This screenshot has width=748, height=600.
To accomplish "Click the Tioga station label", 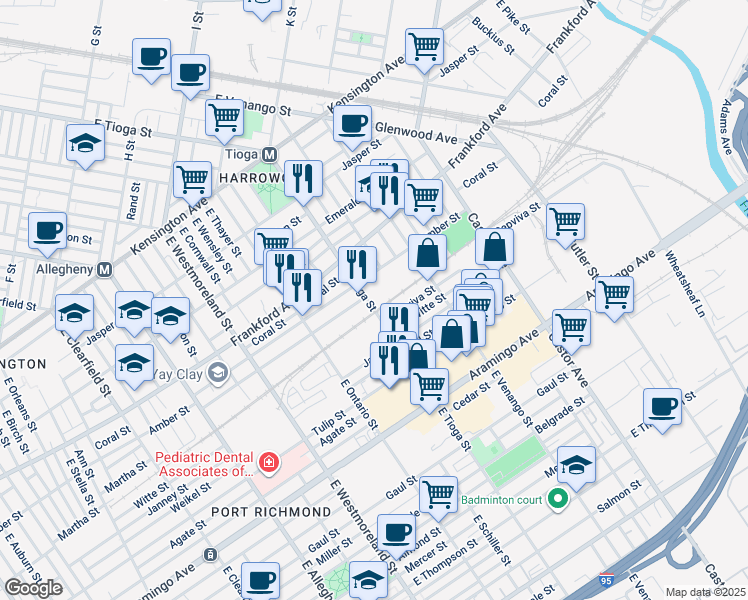I will point(241,155).
